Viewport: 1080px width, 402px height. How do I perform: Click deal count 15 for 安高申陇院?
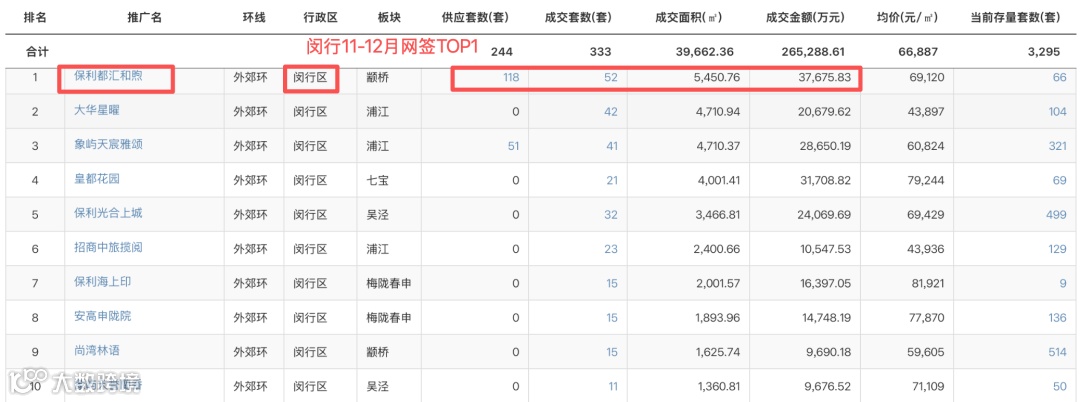click(x=612, y=318)
